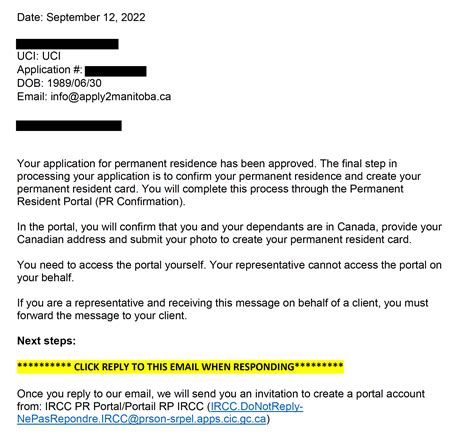Click the Next steps: bold heading

(46, 341)
